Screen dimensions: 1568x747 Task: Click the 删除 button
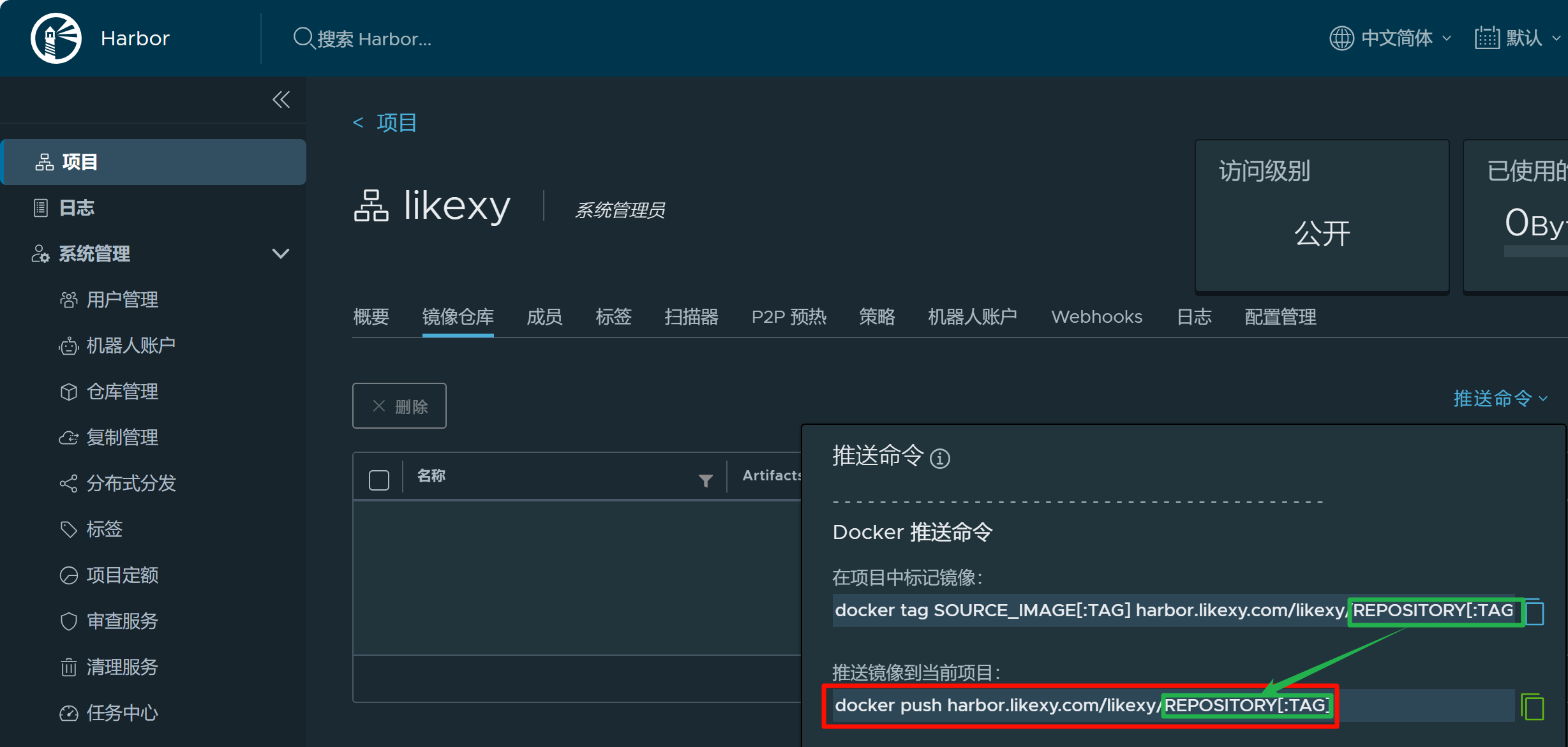(399, 406)
